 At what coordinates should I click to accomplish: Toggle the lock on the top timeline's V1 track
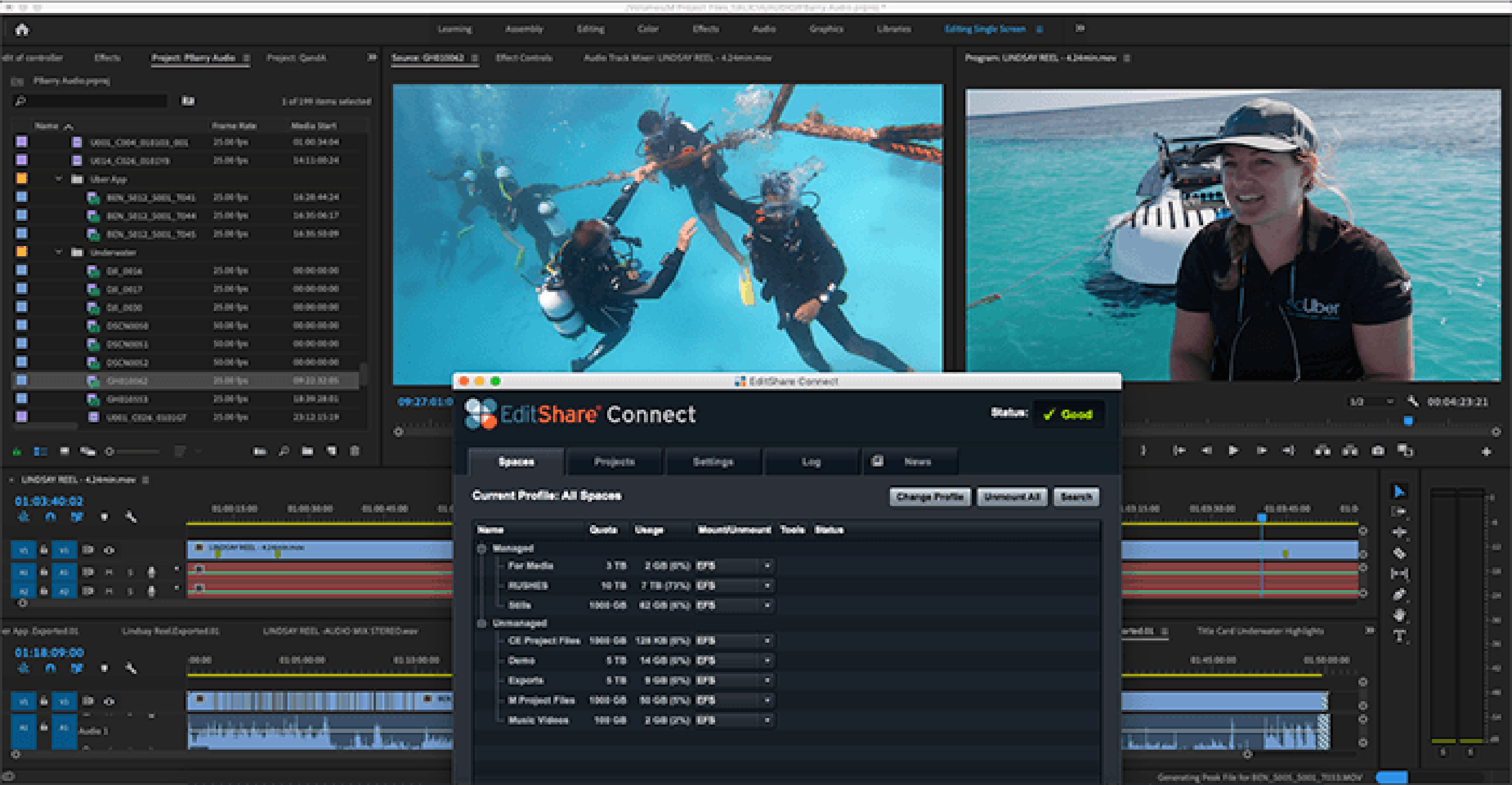44,550
